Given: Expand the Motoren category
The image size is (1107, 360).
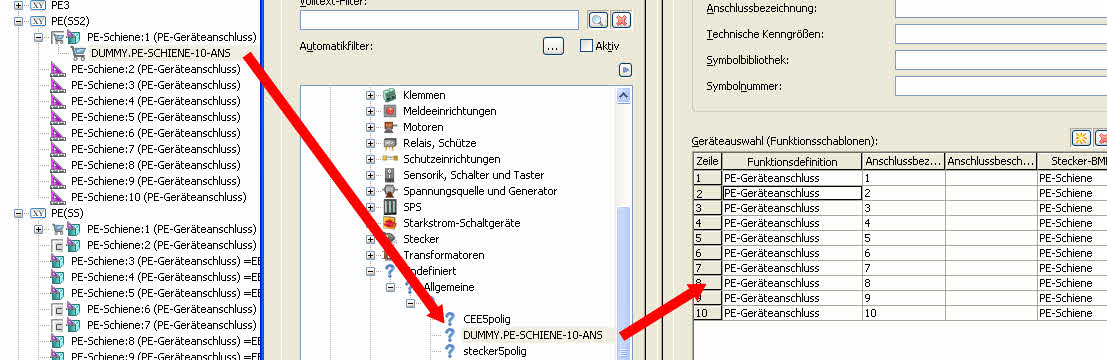Looking at the screenshot, I should coord(370,127).
